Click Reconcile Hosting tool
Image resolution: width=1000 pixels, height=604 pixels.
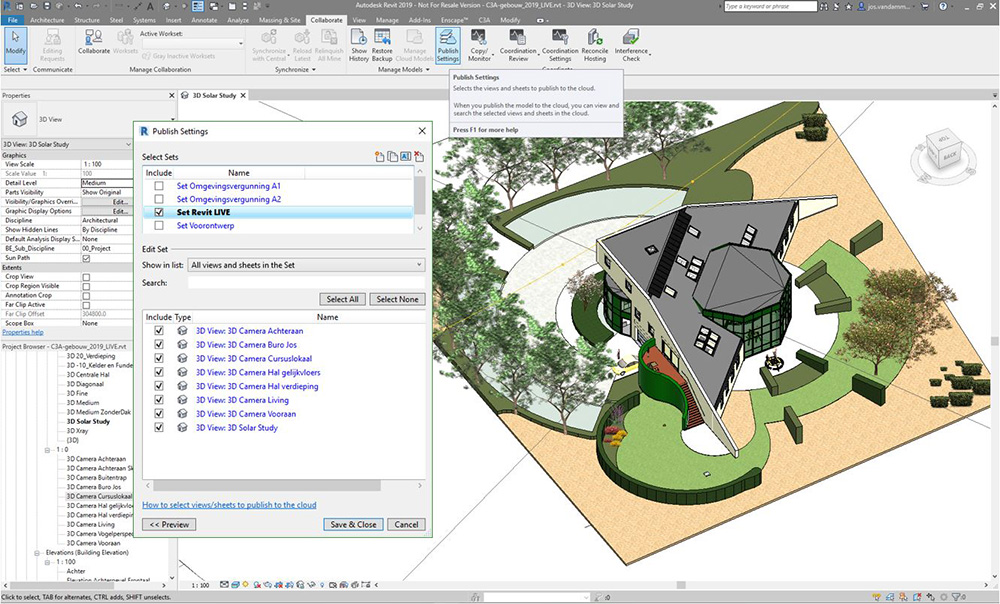pos(594,45)
